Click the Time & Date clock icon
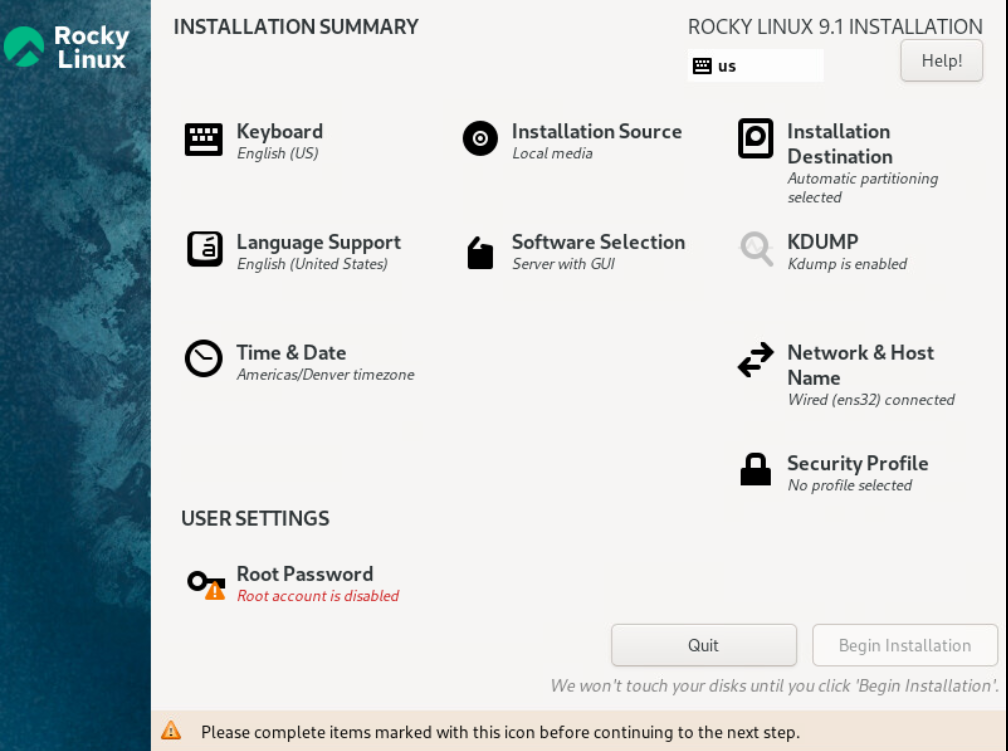This screenshot has width=1008, height=751. click(204, 359)
